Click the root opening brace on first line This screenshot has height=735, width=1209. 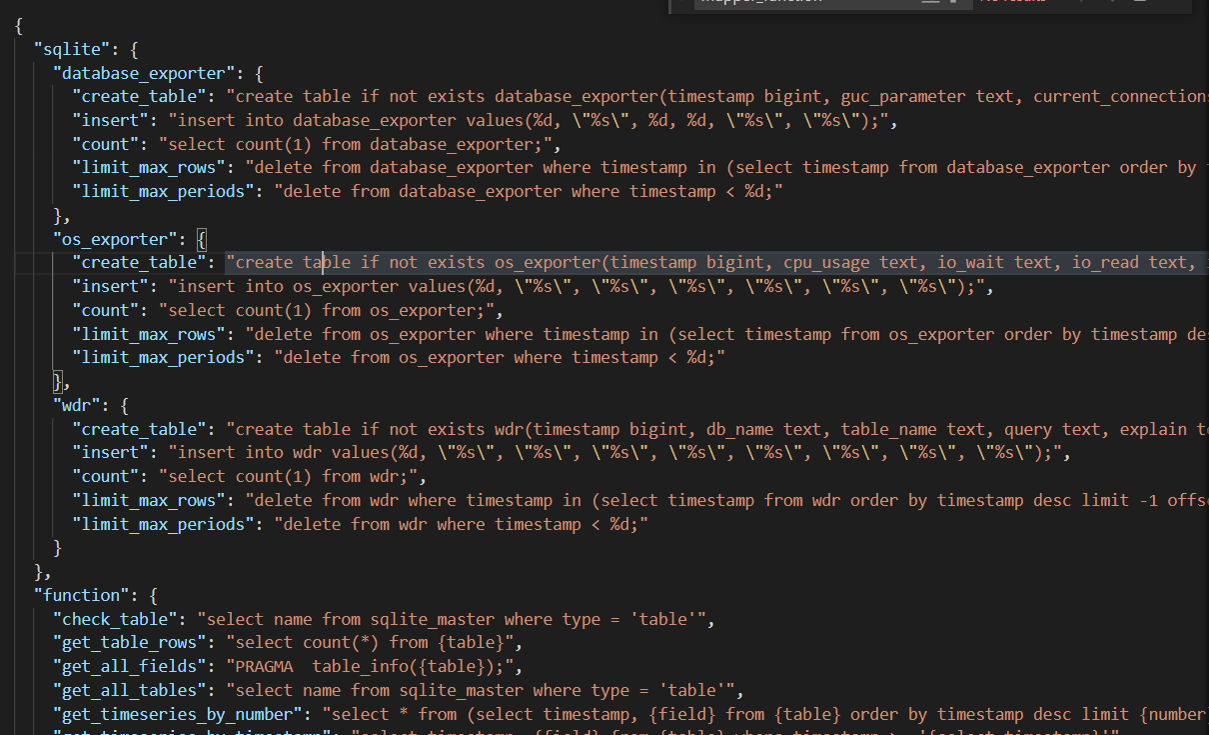tap(19, 24)
